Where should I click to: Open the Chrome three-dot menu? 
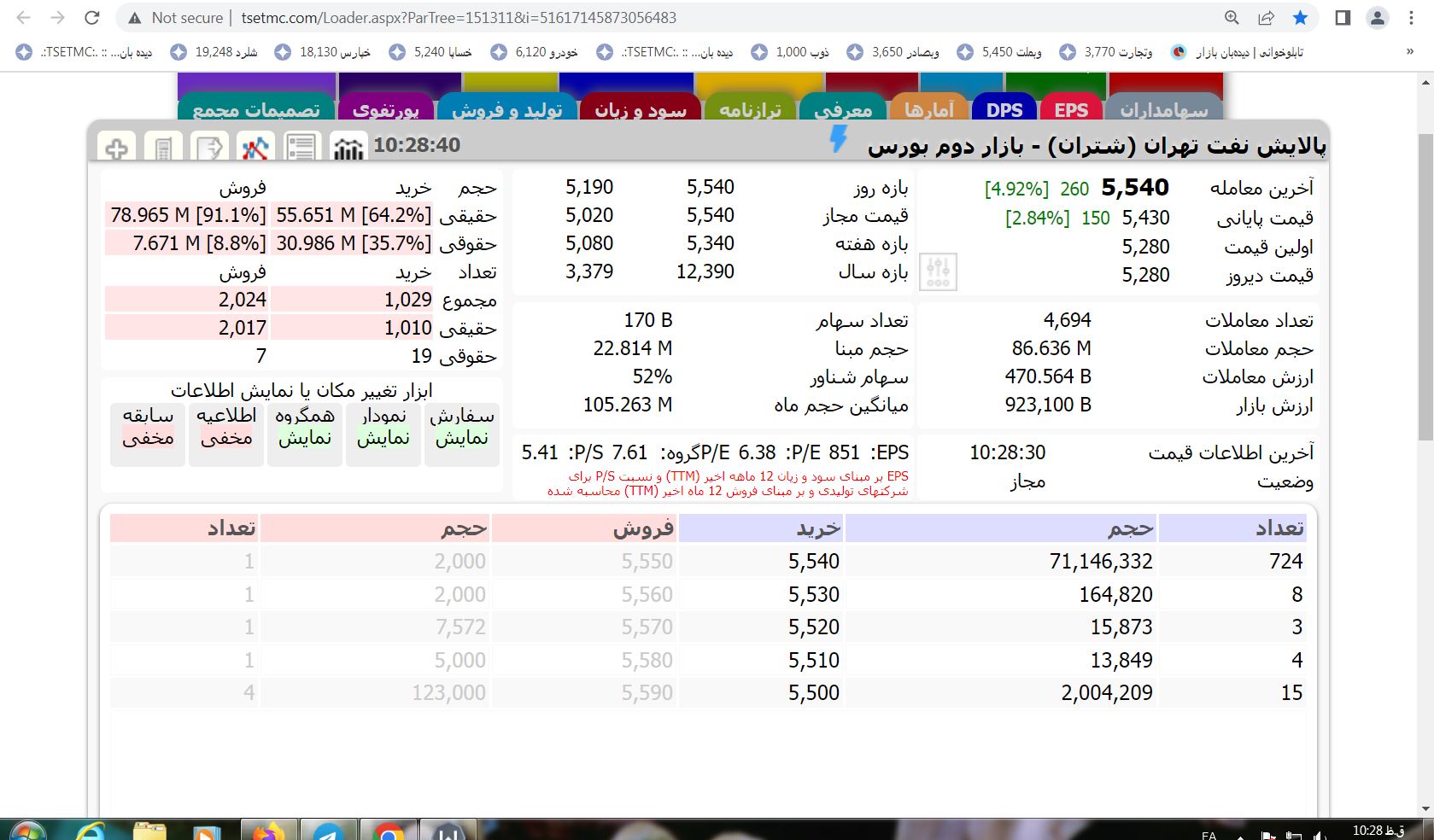pyautogui.click(x=1411, y=17)
